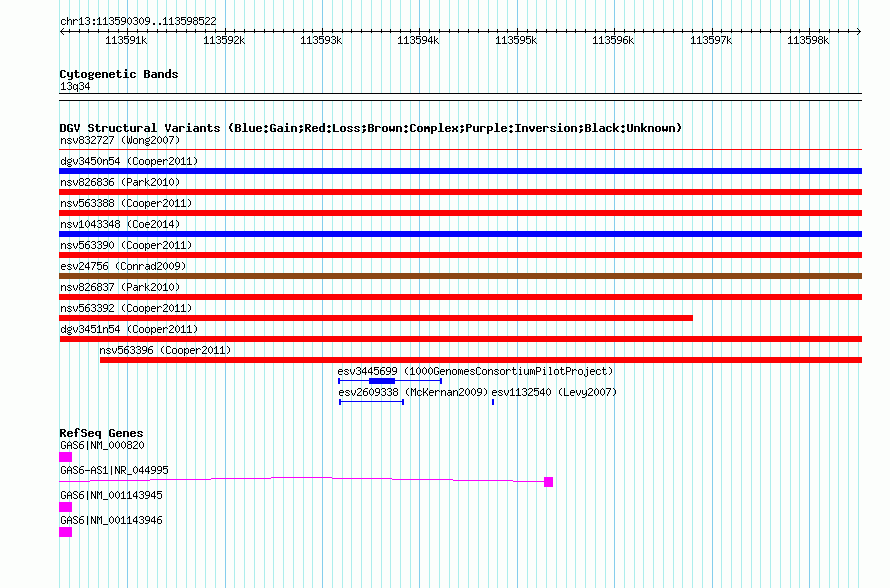Open esv3445699 (1000GenomesConsortiumPilotProject) label

pyautogui.click(x=475, y=371)
